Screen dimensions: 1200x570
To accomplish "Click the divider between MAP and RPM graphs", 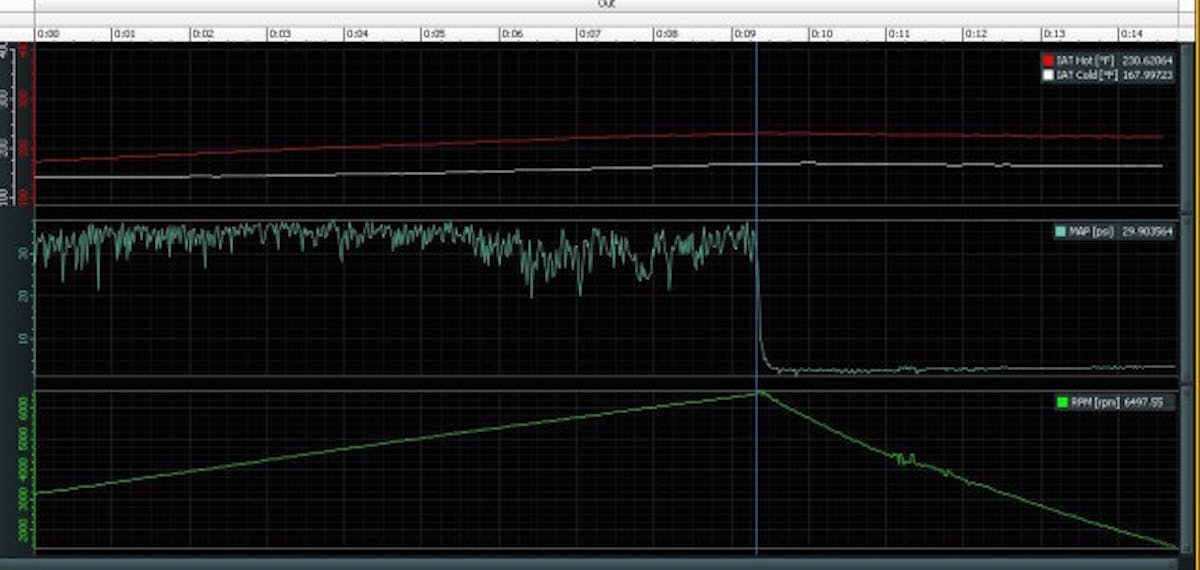I will (600, 383).
